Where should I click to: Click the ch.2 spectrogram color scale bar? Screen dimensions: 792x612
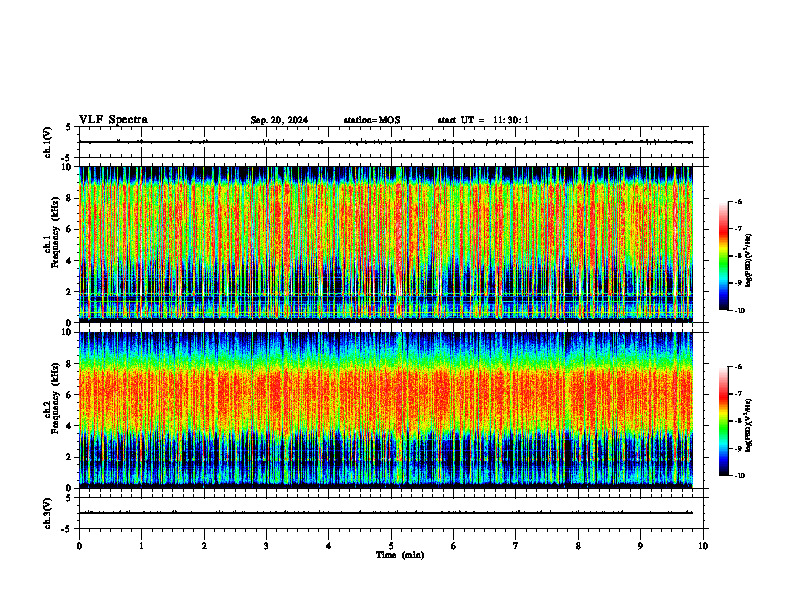[723, 421]
